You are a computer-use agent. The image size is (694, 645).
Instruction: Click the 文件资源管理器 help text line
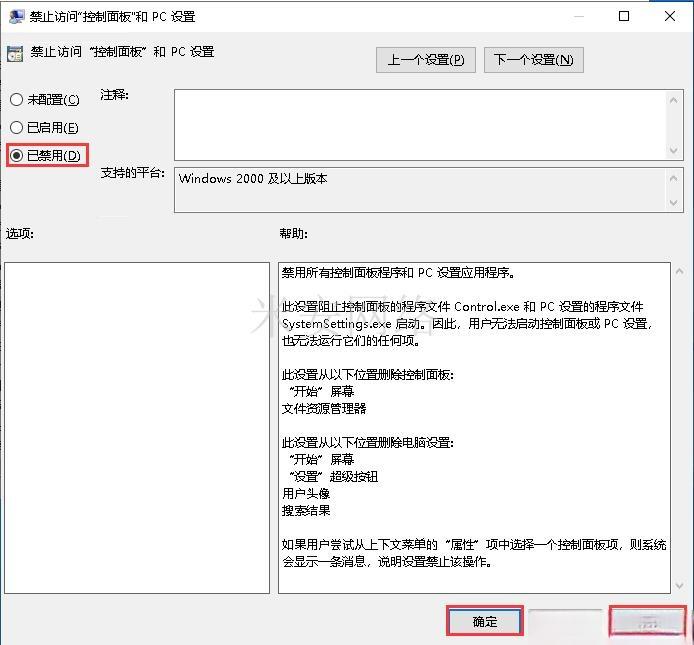(324, 408)
